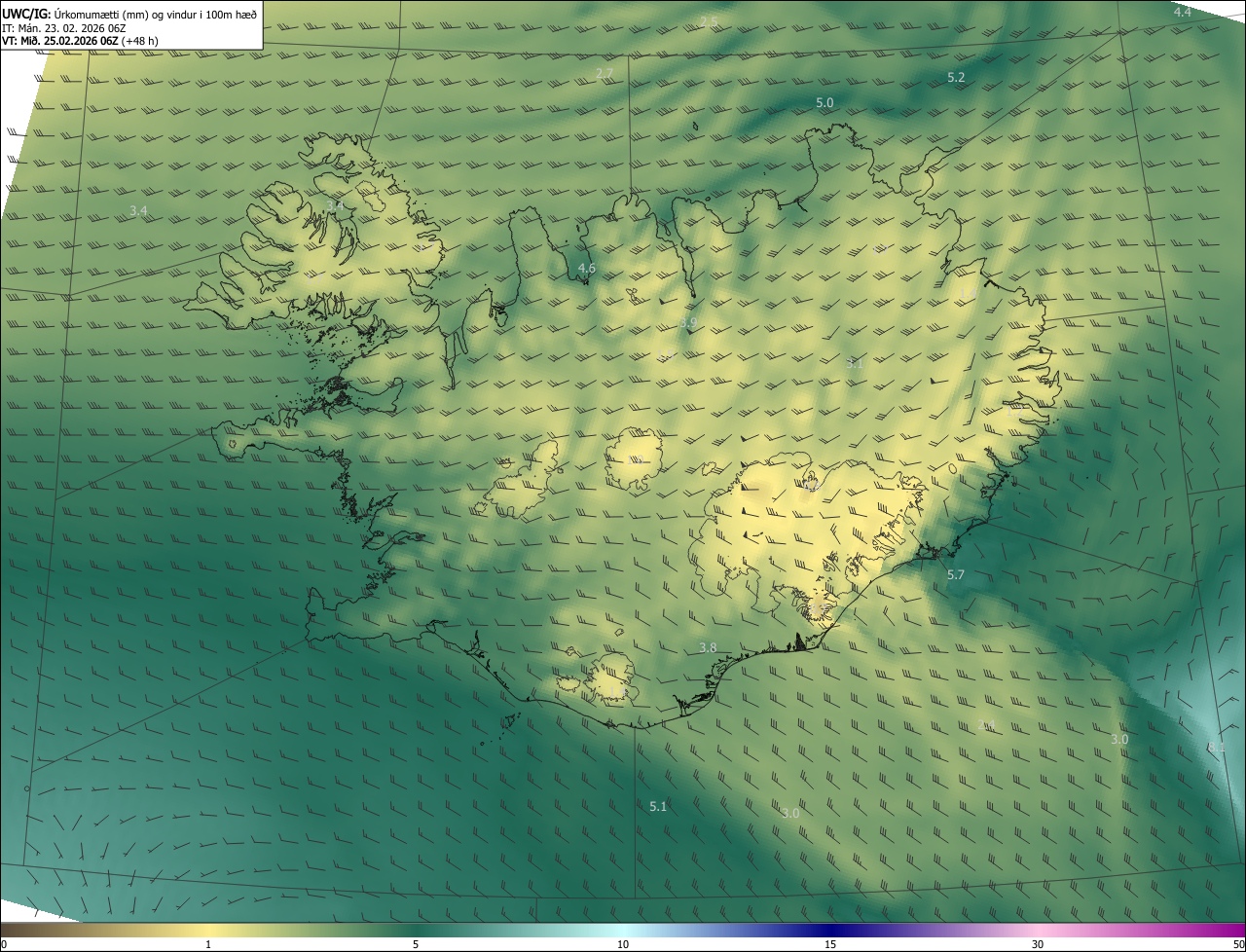The image size is (1246, 952).
Task: Click the "VT: Mið. 25.02.2026 06Z (+48 h)" line
Action: [x=81, y=41]
